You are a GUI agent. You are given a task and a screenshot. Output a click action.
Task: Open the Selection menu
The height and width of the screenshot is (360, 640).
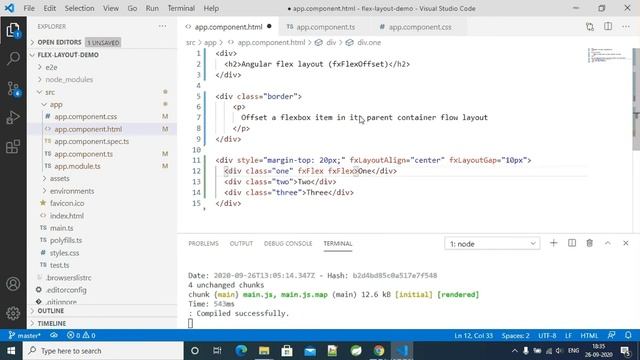click(x=79, y=8)
